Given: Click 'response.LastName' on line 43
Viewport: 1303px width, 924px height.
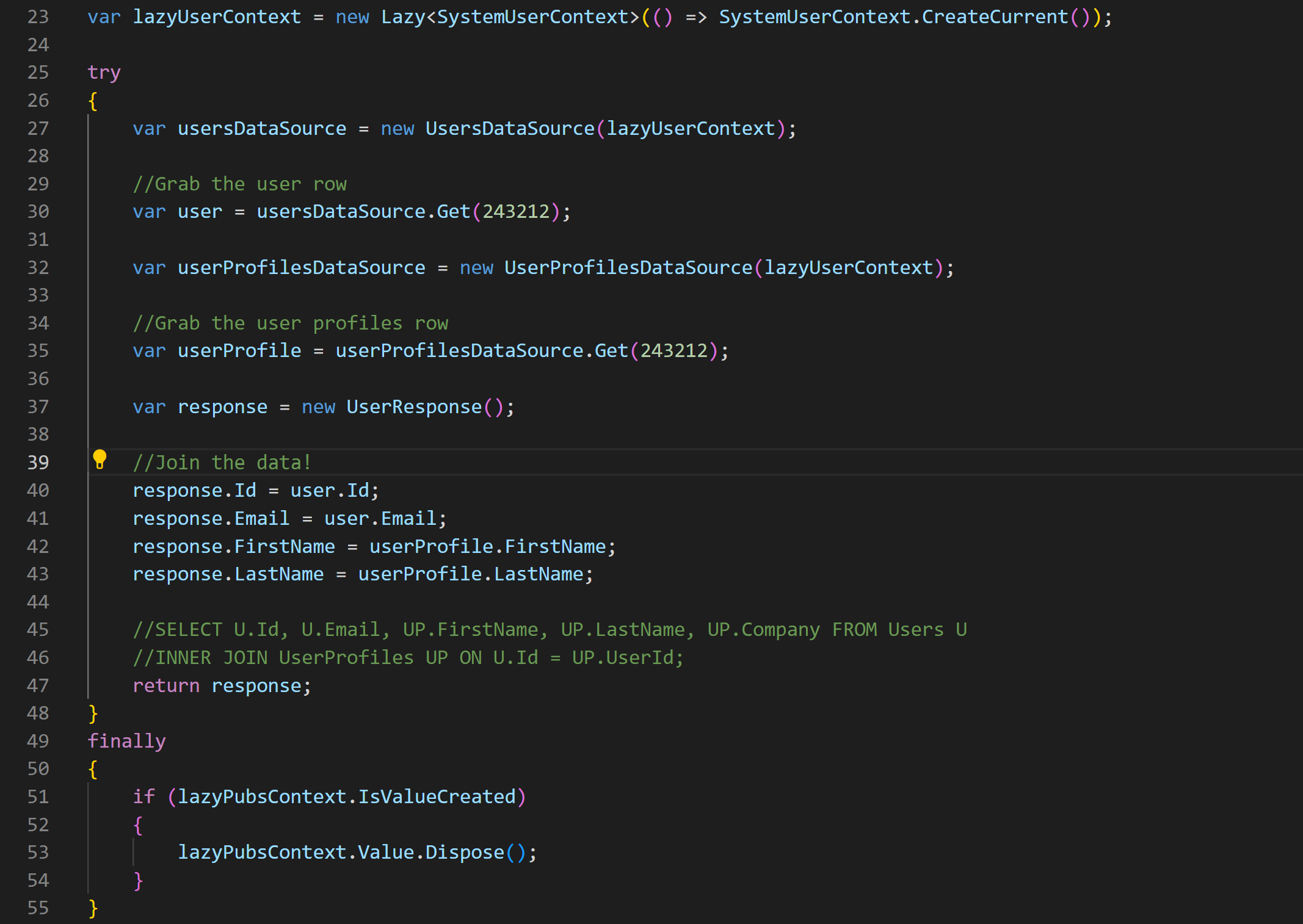Looking at the screenshot, I should [228, 574].
